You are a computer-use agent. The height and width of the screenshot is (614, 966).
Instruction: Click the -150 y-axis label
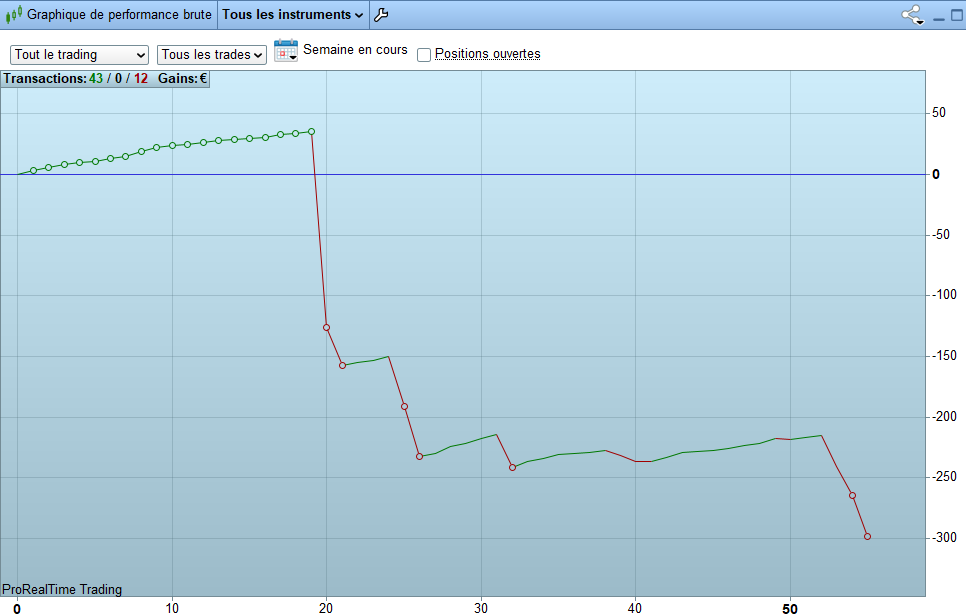(944, 355)
